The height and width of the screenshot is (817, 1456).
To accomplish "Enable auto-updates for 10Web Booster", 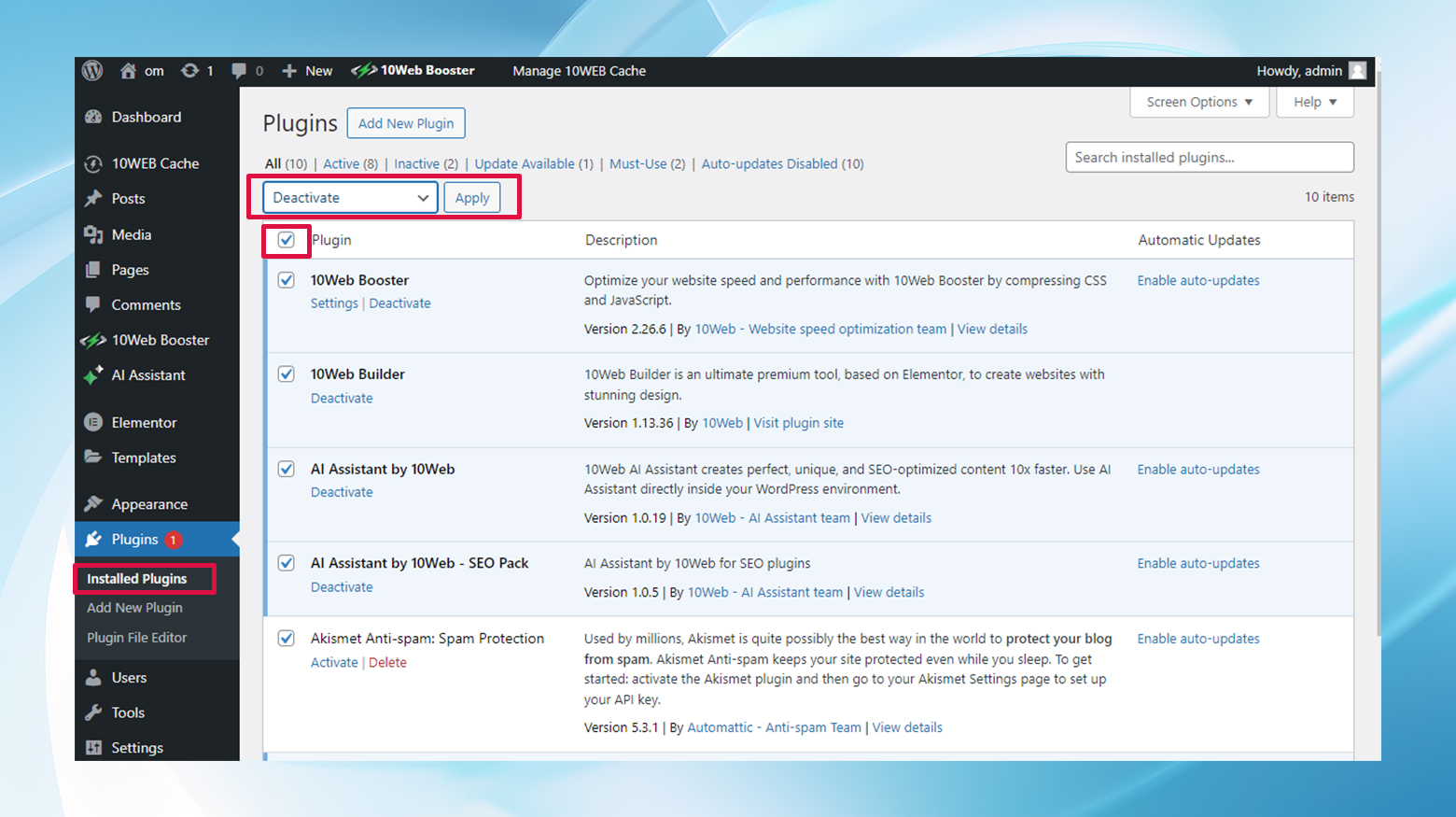I will [x=1197, y=280].
